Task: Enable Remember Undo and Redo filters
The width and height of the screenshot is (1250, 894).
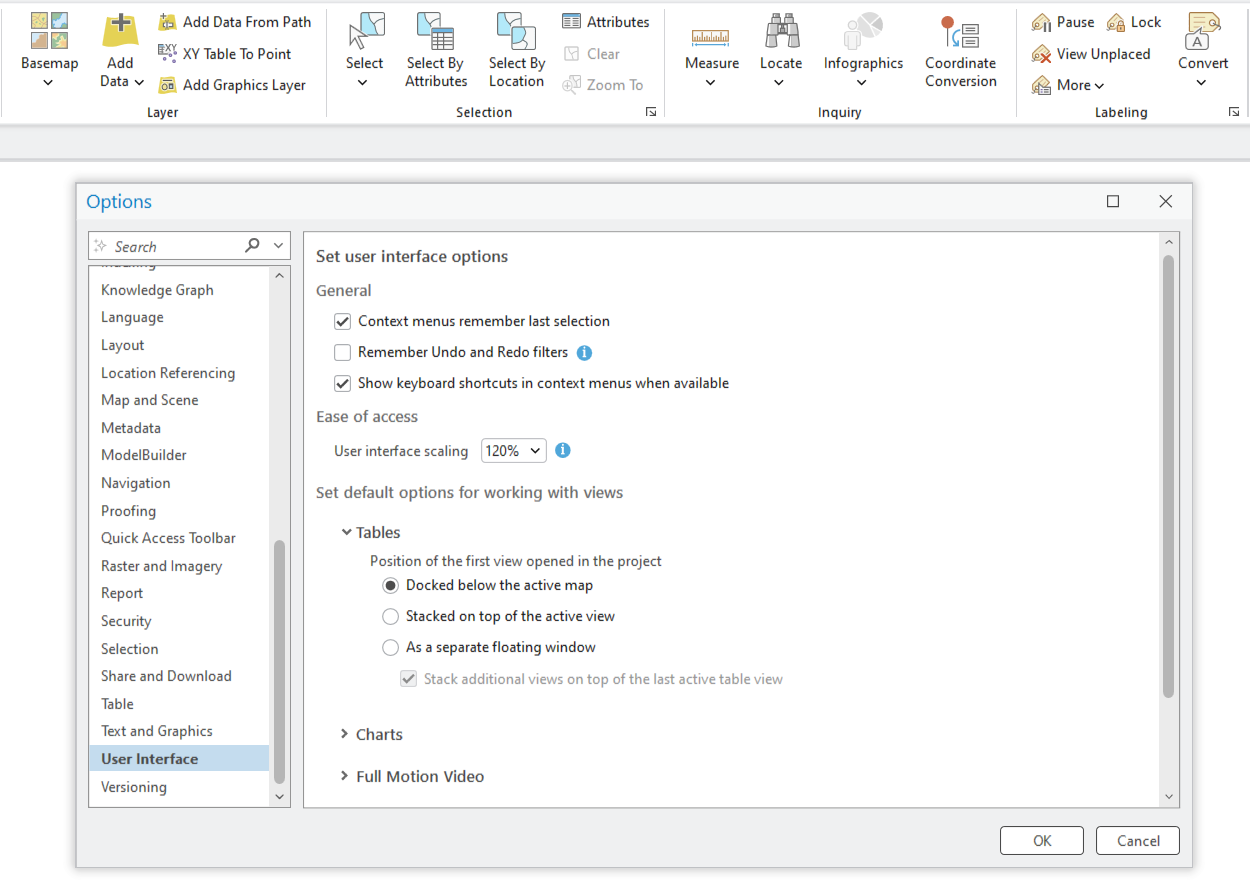Action: (342, 352)
